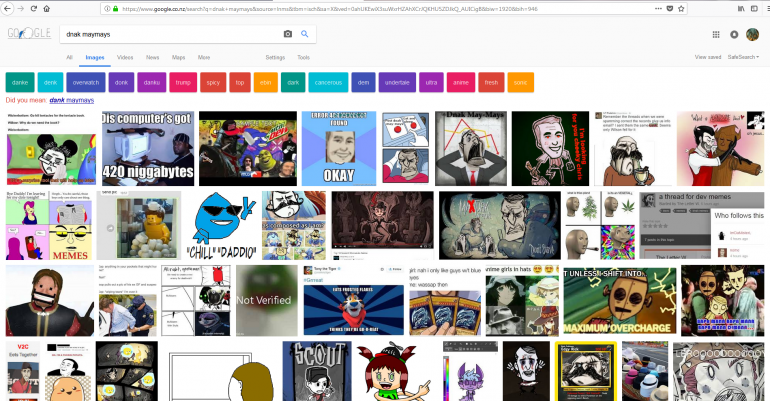Open the View saved link
Viewport: 770px width, 401px height.
708,57
